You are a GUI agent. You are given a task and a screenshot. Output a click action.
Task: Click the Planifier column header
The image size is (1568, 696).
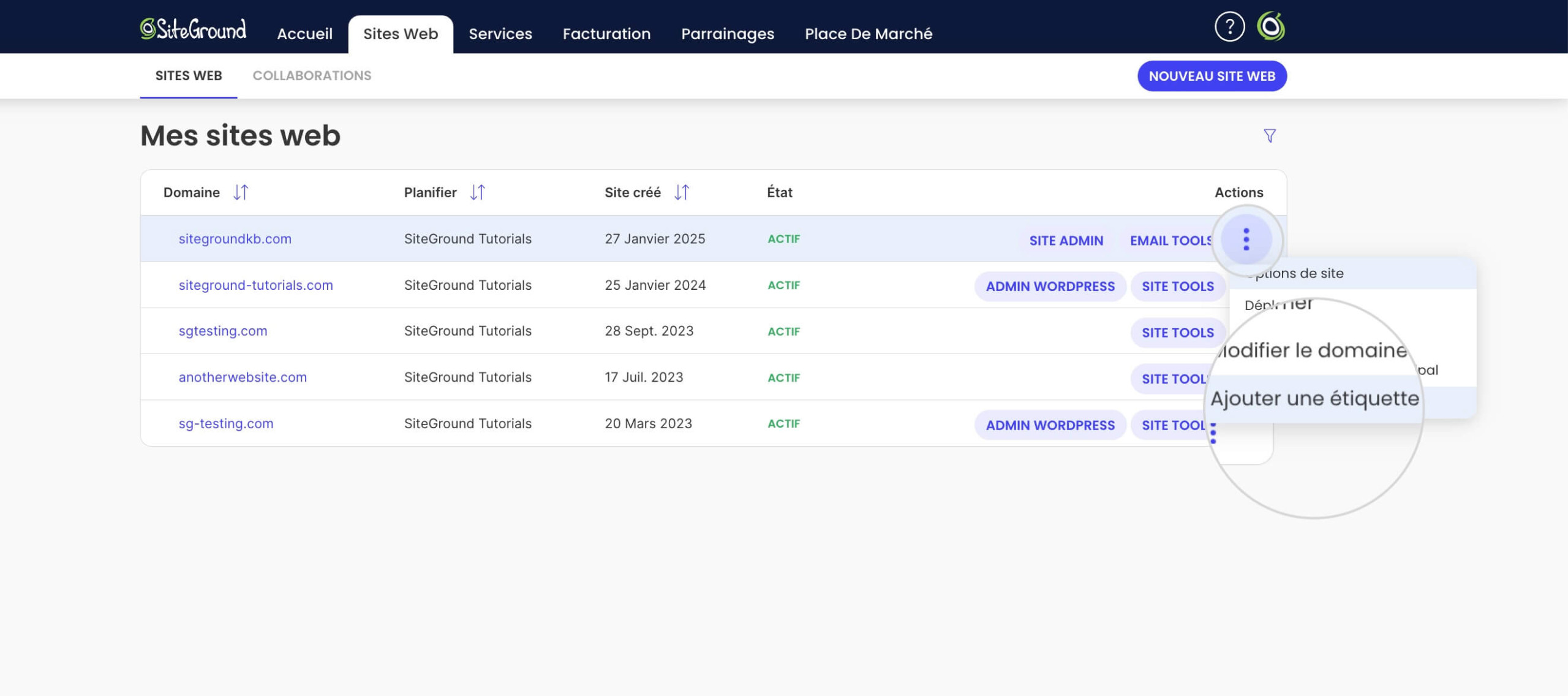430,192
